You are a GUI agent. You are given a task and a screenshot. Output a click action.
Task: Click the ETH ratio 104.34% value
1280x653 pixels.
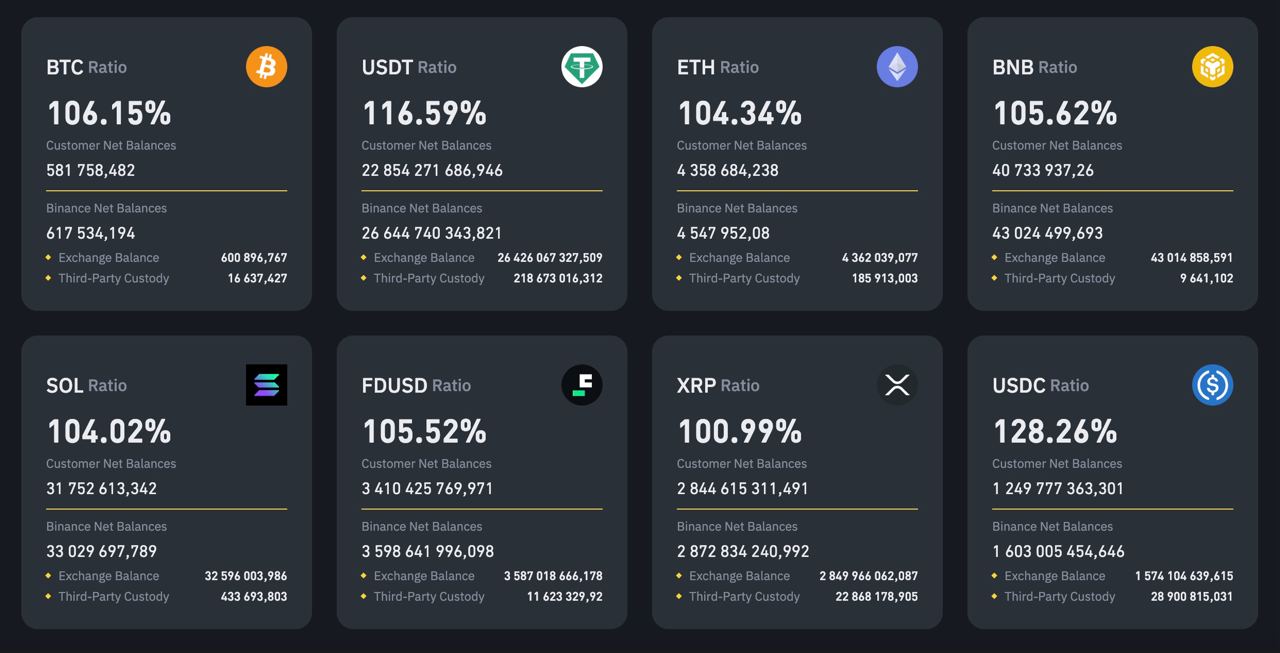point(739,113)
